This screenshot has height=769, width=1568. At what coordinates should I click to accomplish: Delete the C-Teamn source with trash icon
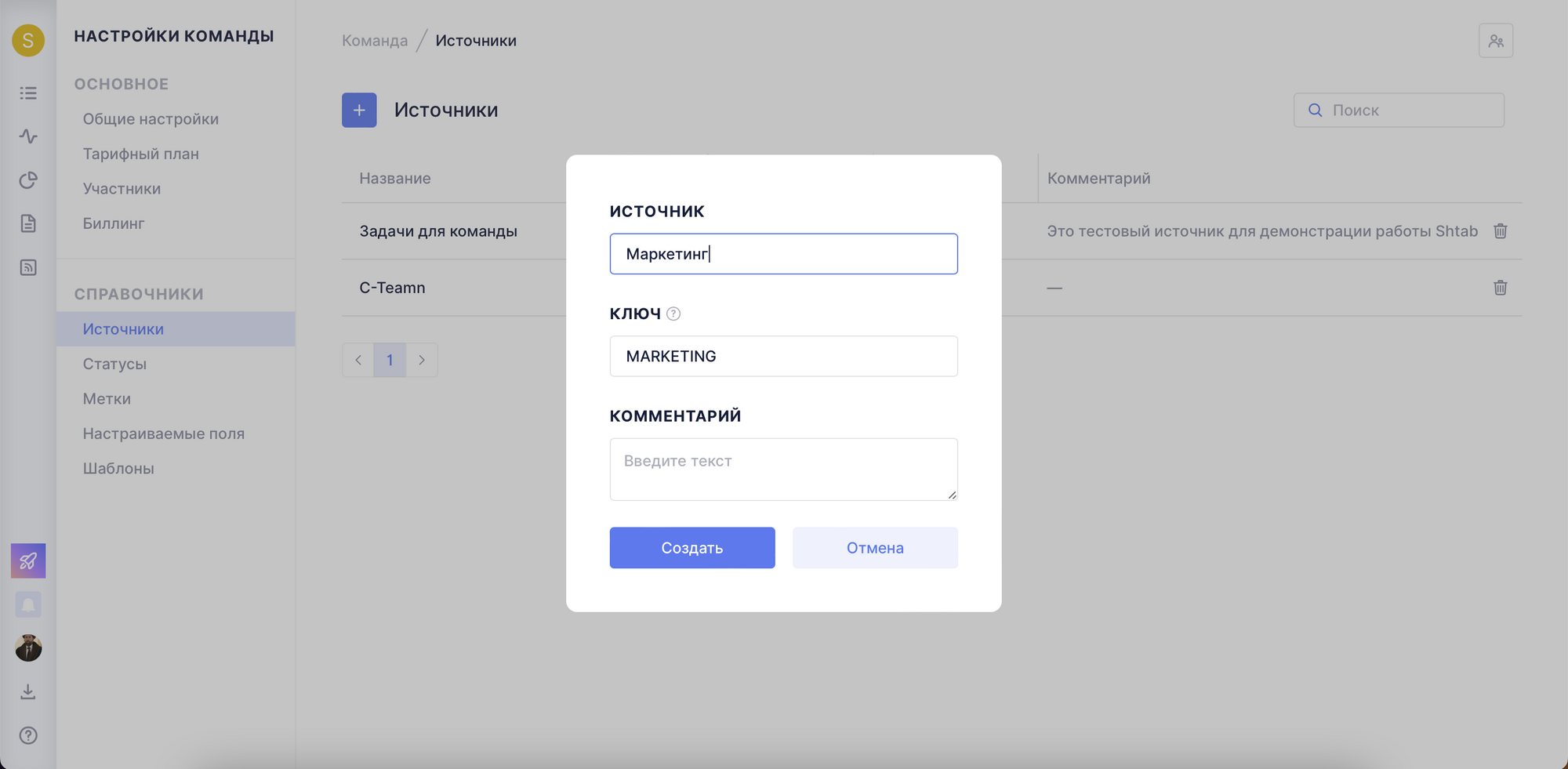[1500, 288]
